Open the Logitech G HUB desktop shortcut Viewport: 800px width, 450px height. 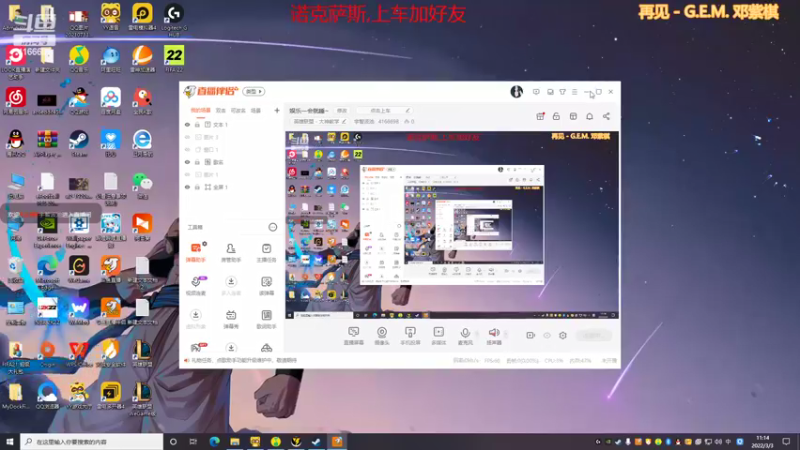173,19
